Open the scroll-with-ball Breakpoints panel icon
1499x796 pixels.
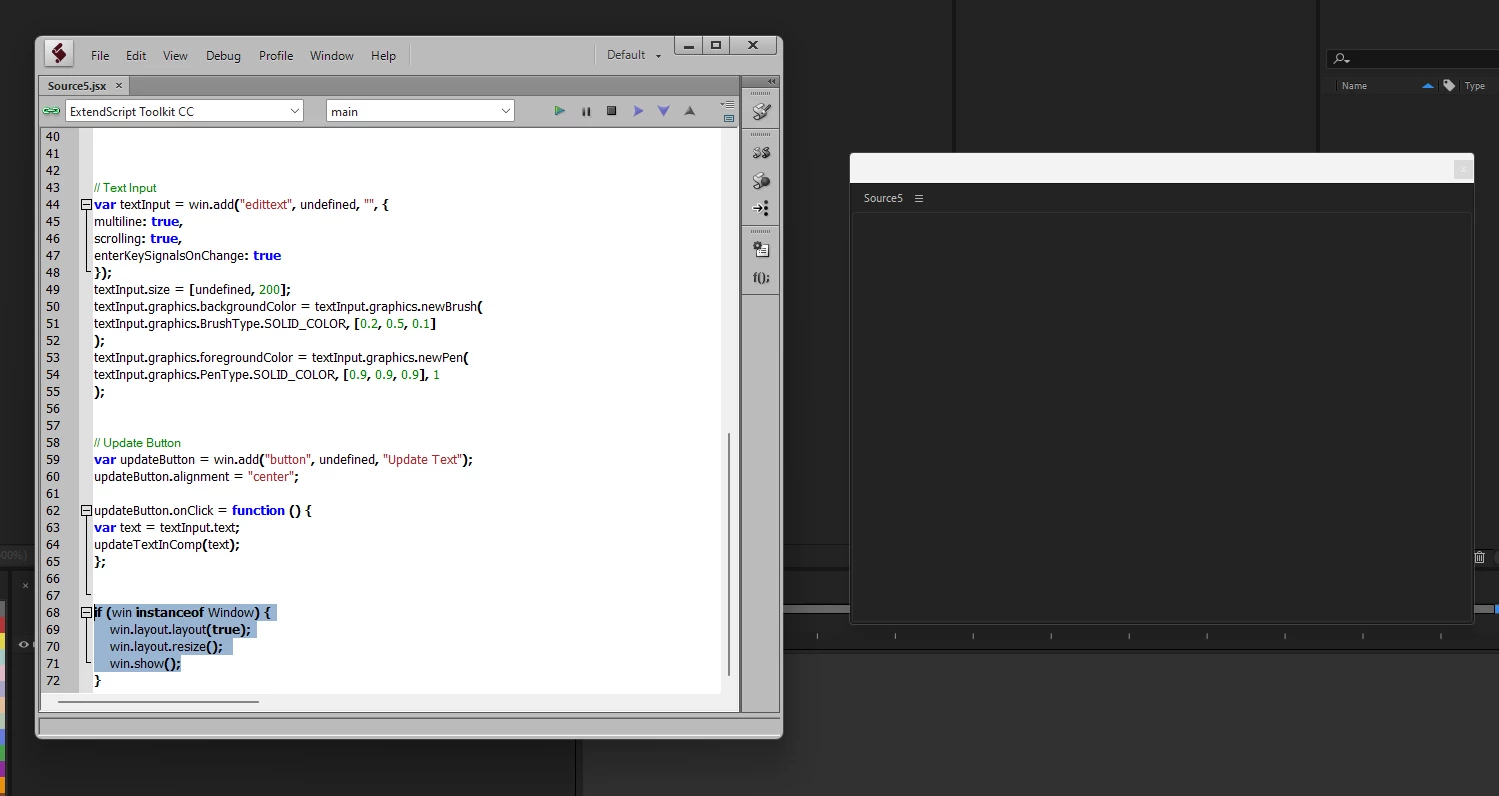pyautogui.click(x=761, y=181)
